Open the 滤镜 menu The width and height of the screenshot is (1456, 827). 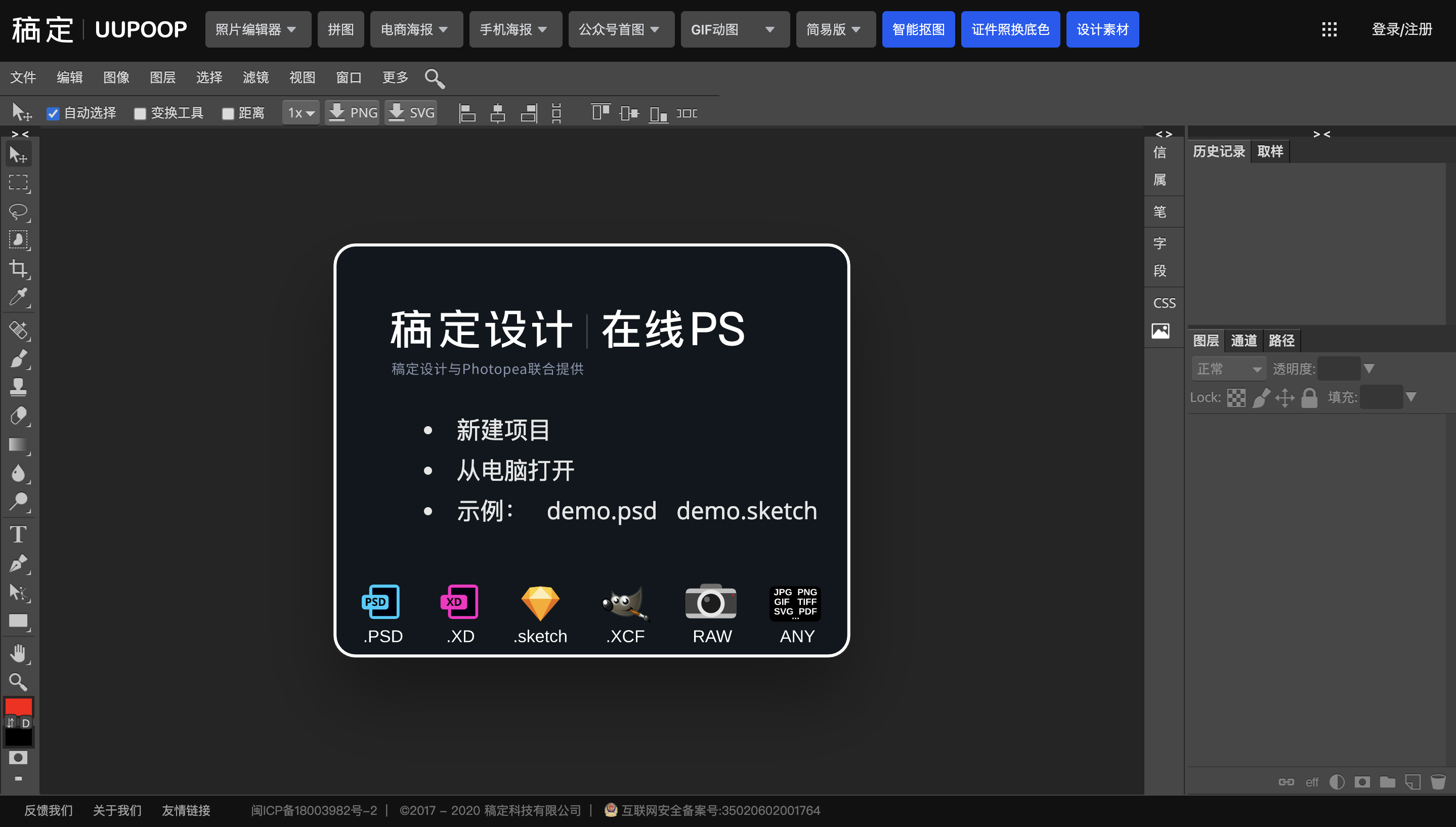tap(255, 78)
